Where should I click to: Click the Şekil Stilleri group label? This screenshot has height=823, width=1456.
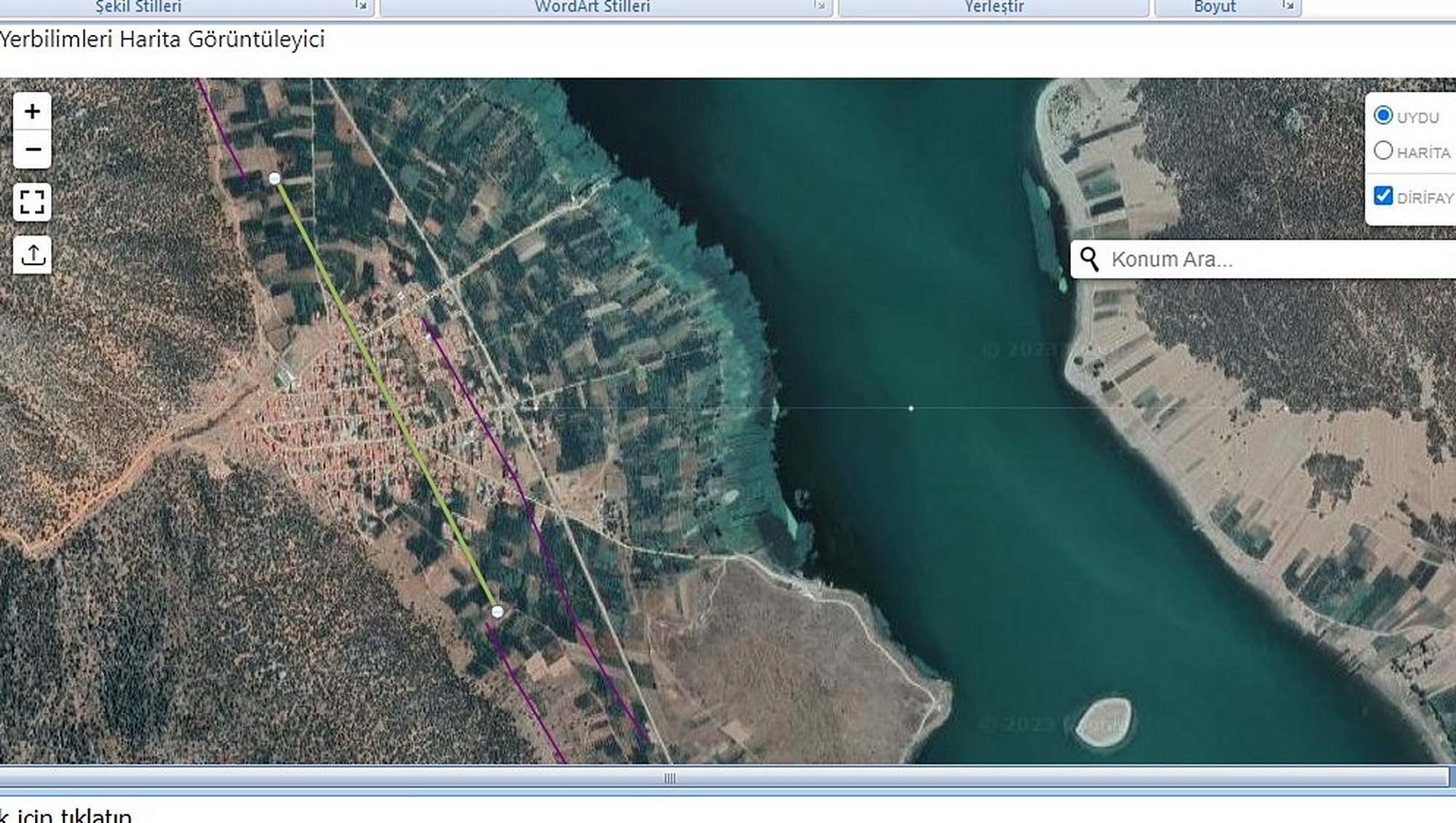coord(138,7)
